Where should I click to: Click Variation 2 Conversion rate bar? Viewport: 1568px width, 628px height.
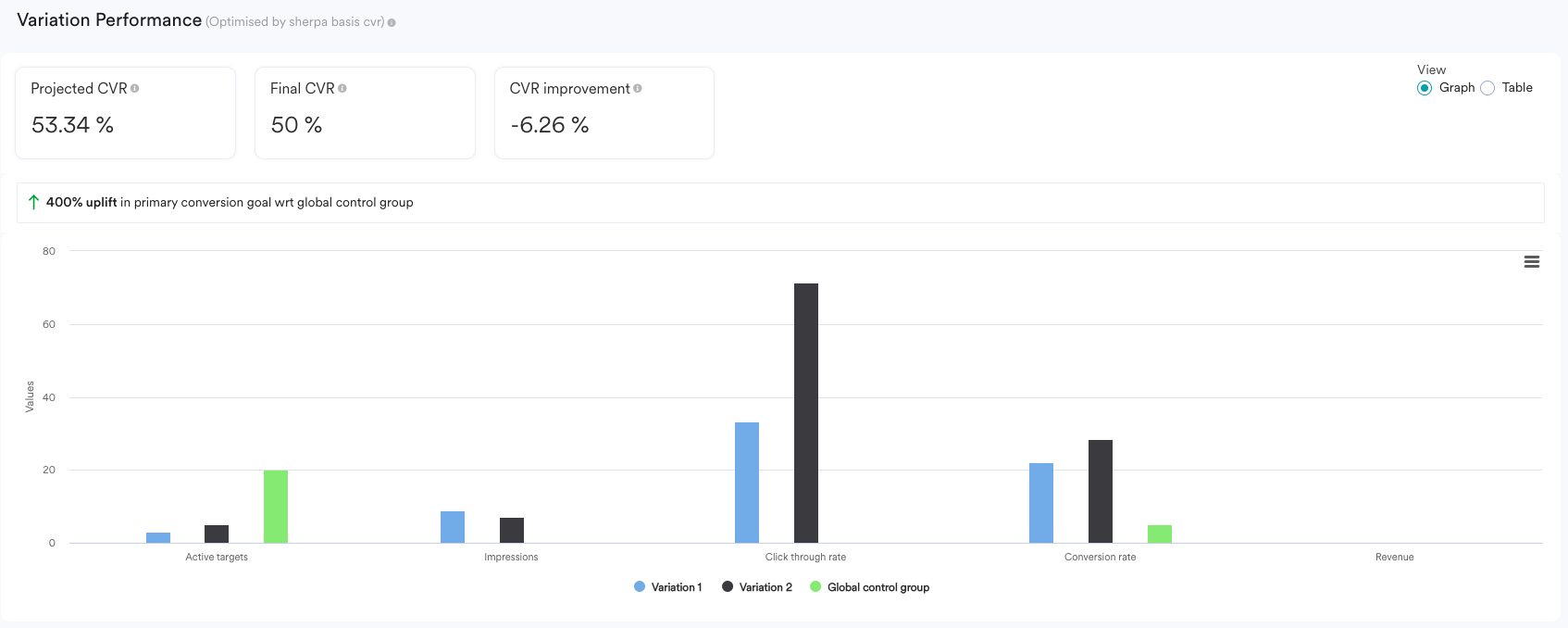click(x=1101, y=491)
